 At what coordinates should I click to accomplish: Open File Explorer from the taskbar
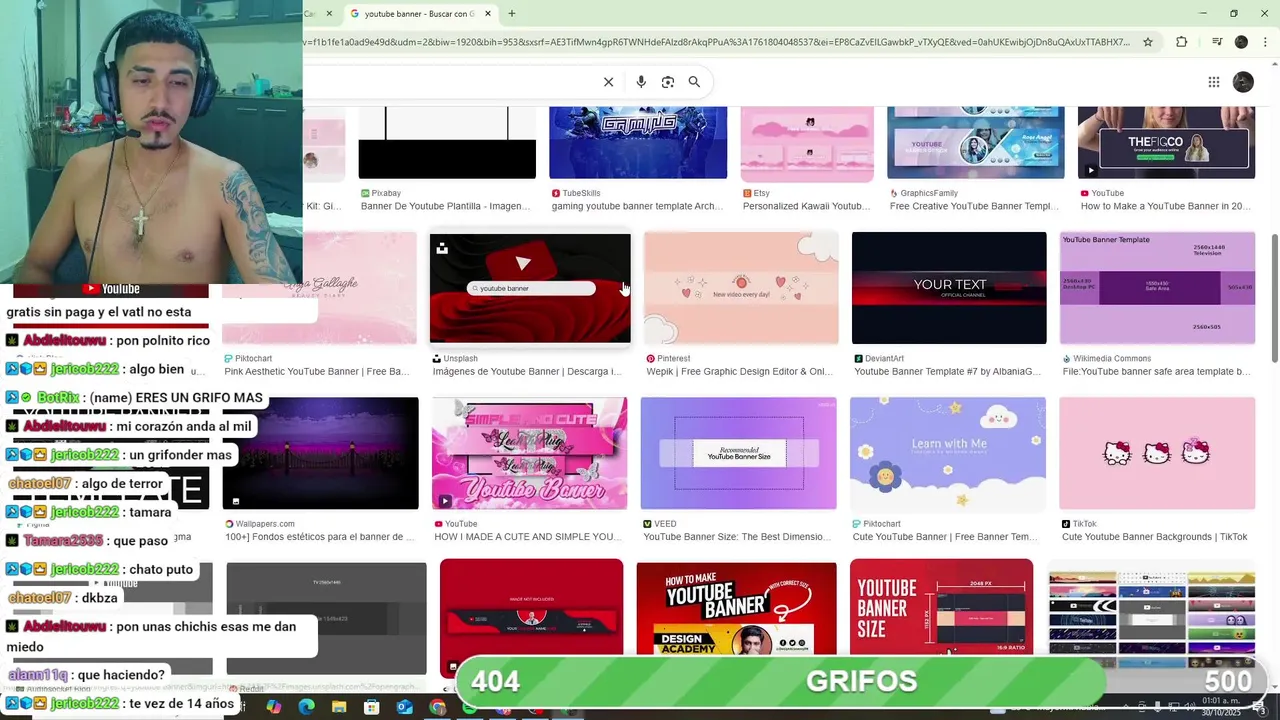pos(339,707)
